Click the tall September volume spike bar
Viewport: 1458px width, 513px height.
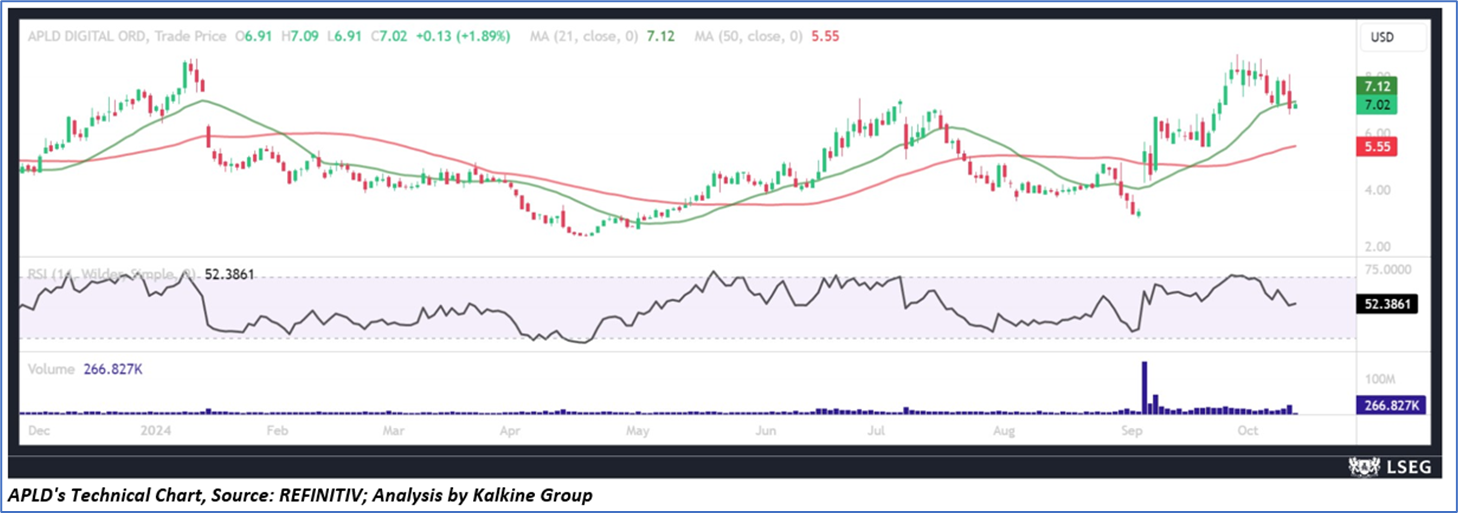[1145, 387]
